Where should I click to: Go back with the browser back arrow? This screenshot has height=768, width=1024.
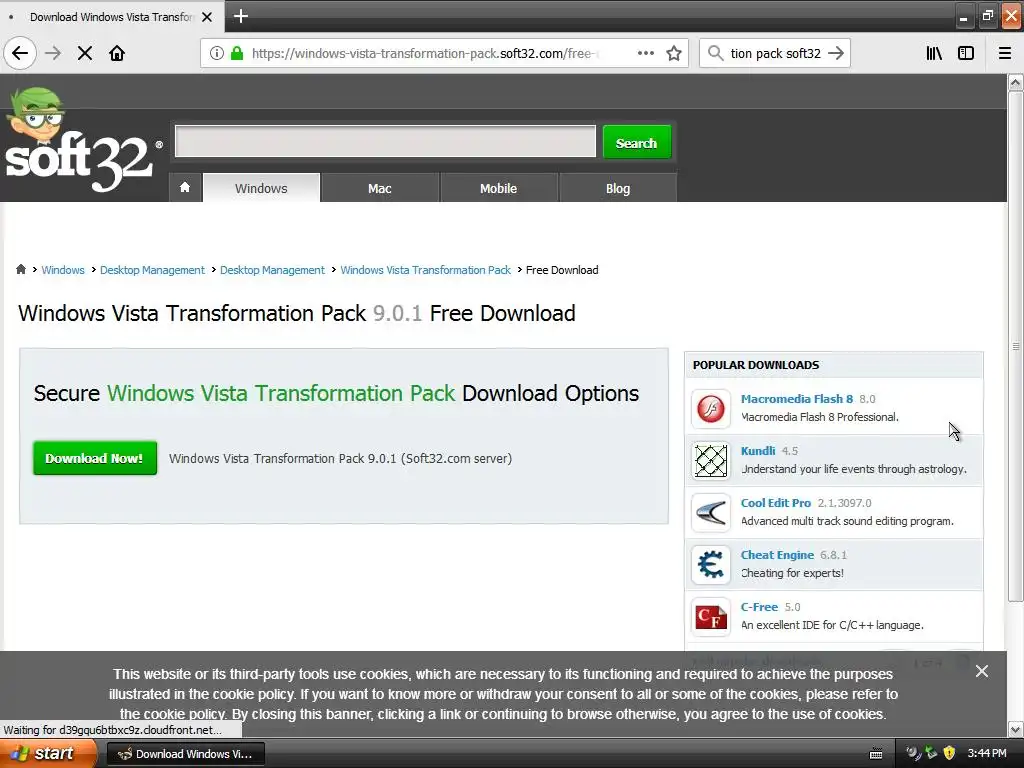pyautogui.click(x=20, y=53)
